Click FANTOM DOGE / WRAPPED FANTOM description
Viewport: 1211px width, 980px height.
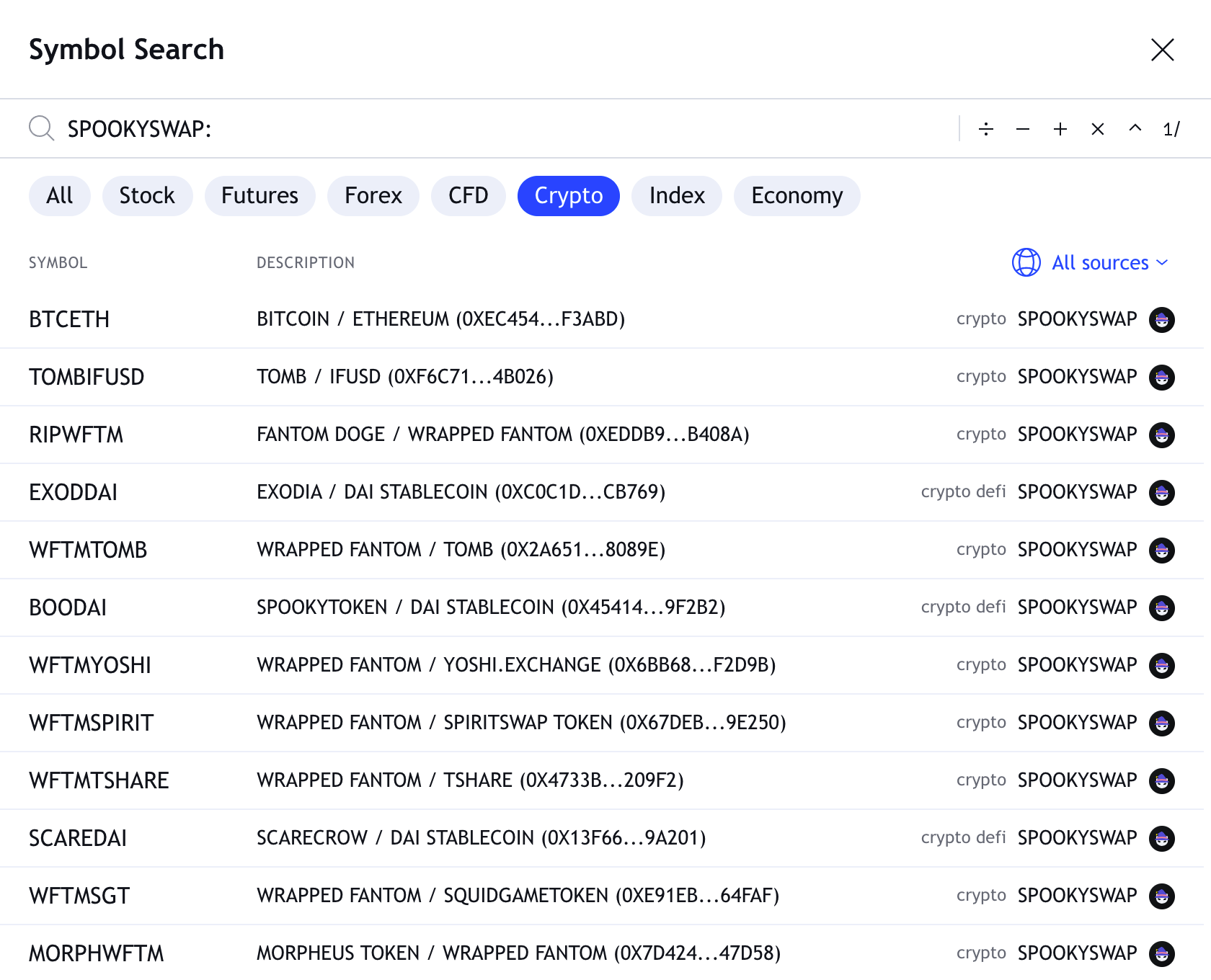point(503,435)
